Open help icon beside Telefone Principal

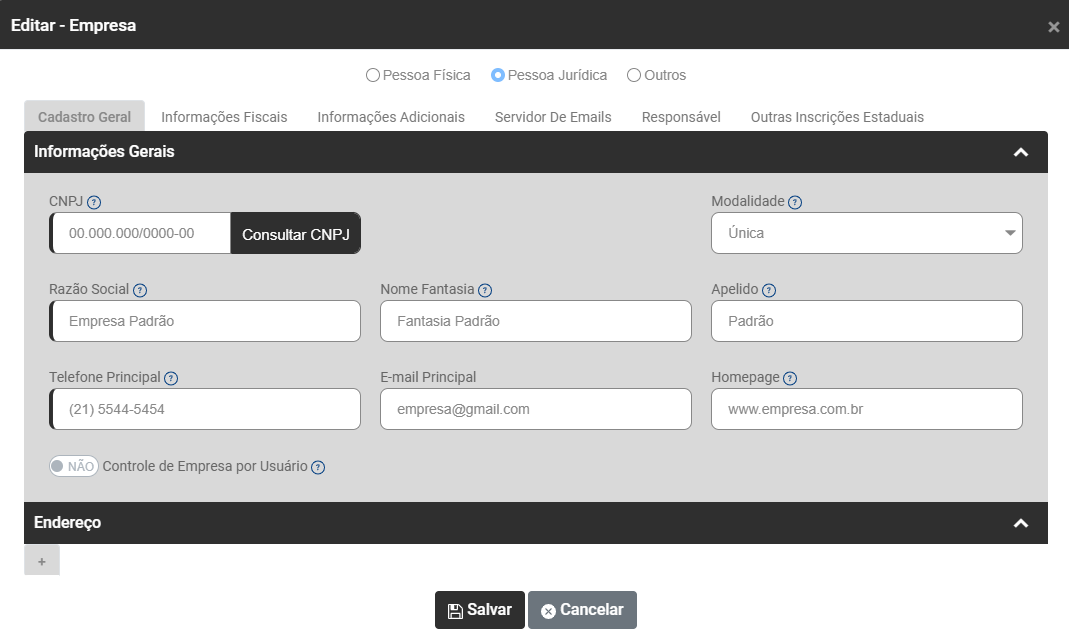click(x=171, y=378)
